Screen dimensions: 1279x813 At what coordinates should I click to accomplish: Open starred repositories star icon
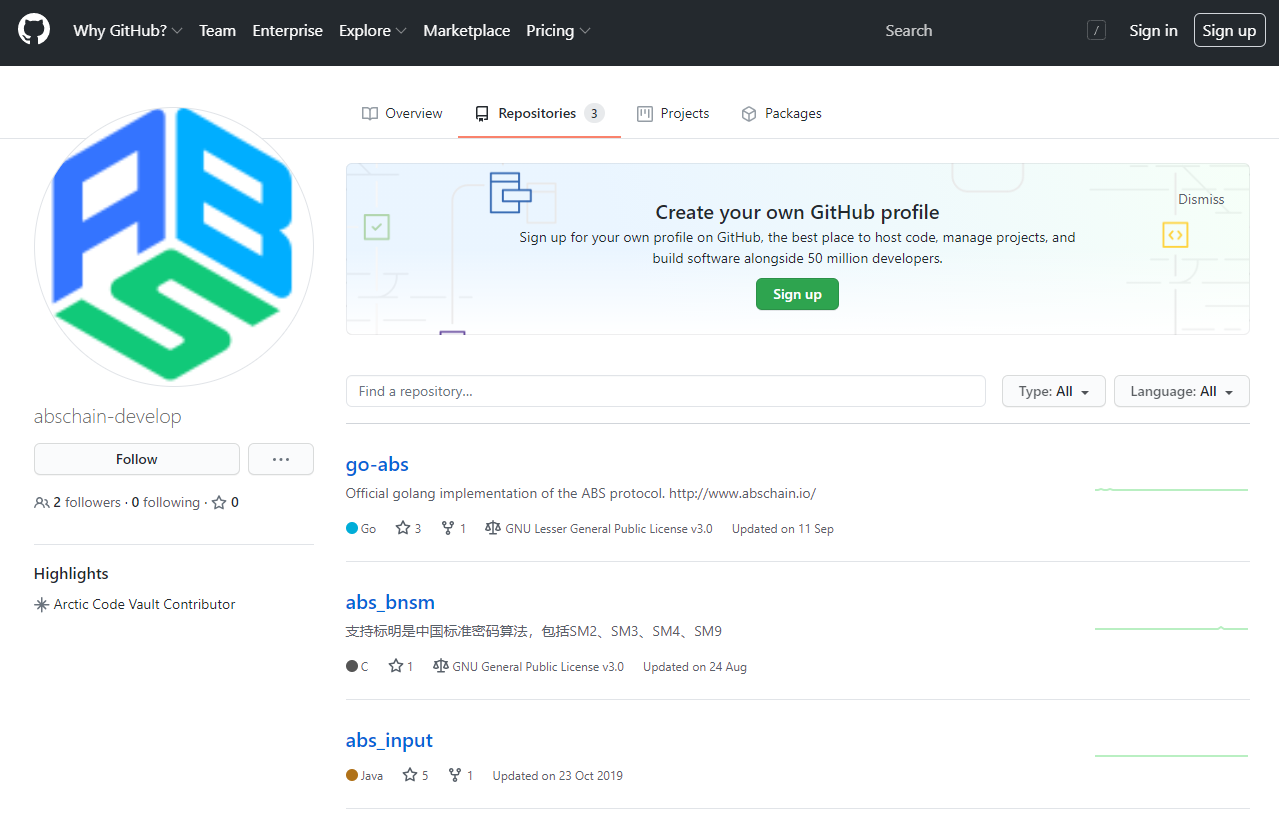click(x=219, y=502)
